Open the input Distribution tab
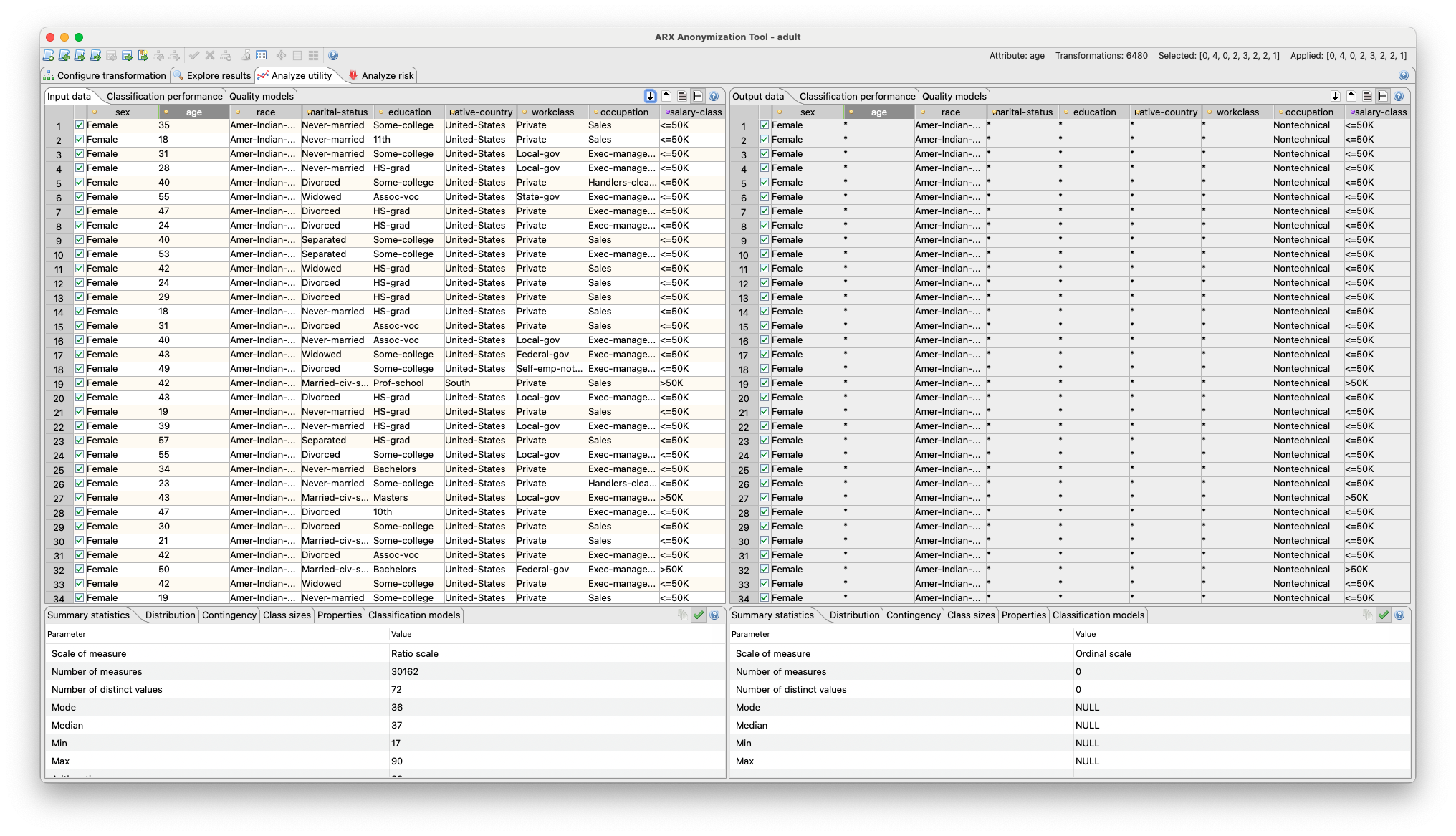Image resolution: width=1456 pixels, height=836 pixels. [170, 615]
